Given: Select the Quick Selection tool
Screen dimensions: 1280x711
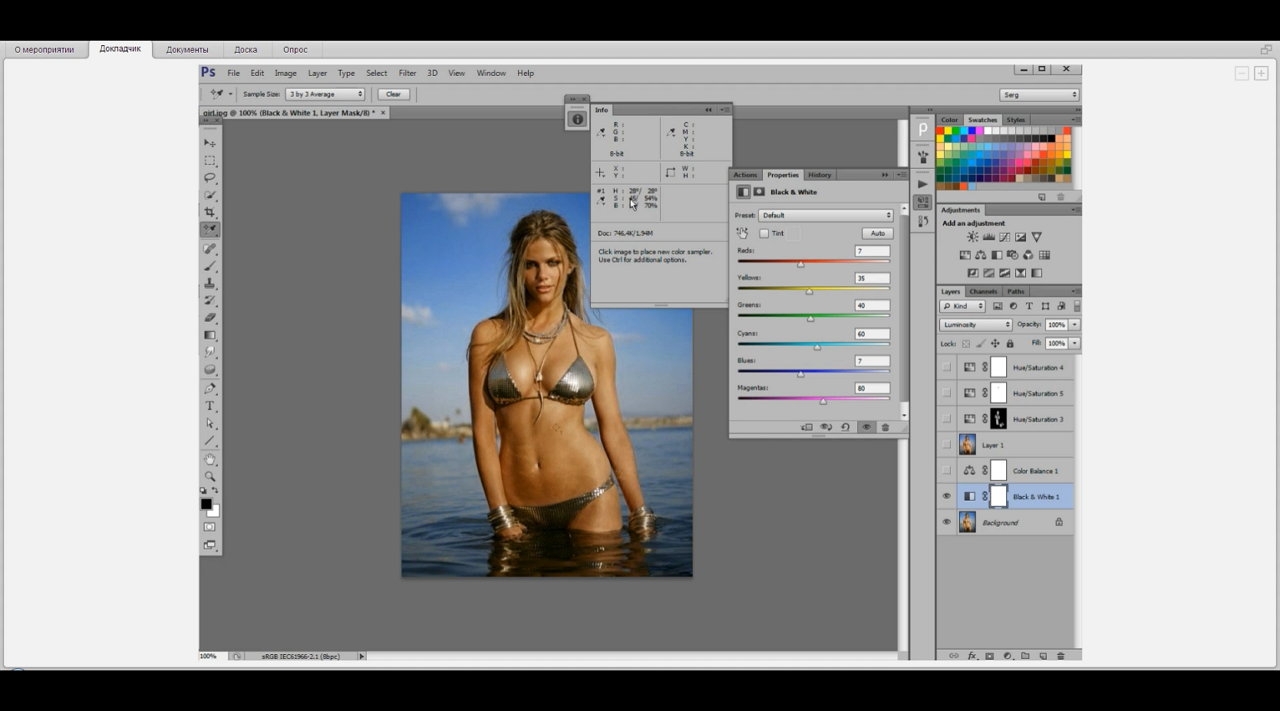Looking at the screenshot, I should (x=210, y=195).
